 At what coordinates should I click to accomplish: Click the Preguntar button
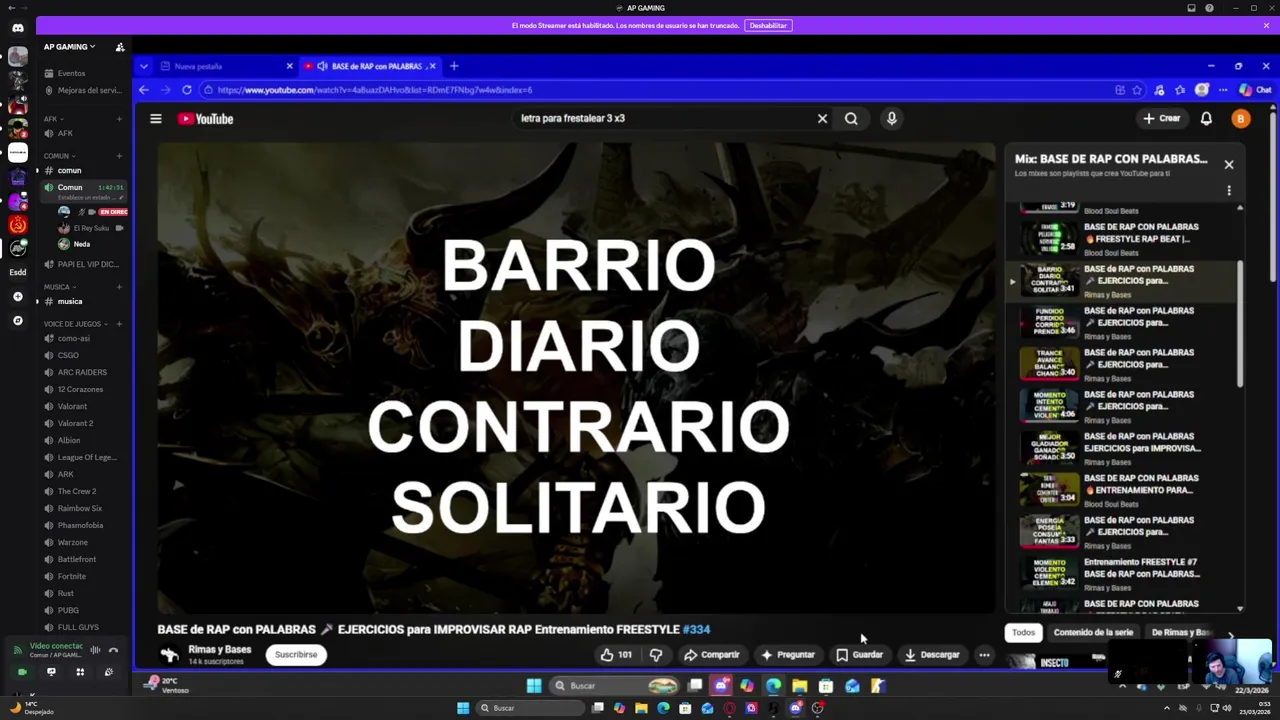coord(787,655)
